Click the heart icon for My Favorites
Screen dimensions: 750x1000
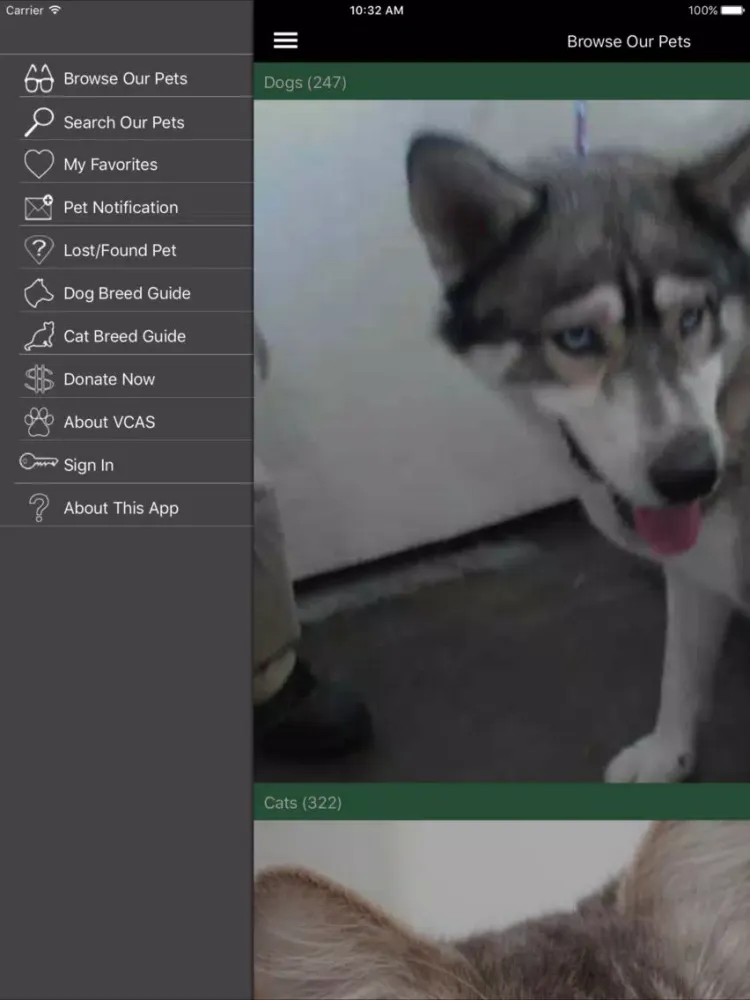[39, 164]
